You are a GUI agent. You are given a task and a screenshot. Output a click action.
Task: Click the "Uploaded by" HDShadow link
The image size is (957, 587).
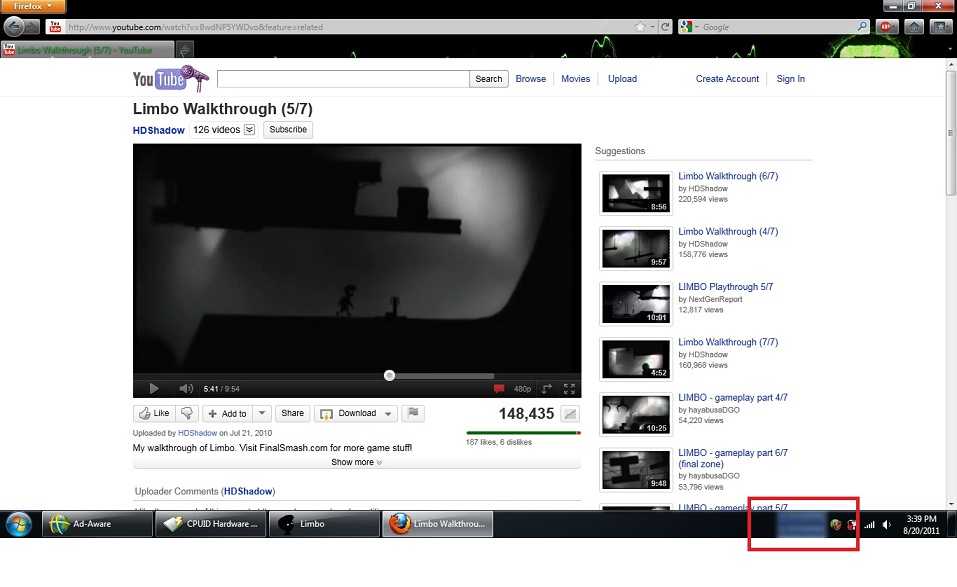(197, 433)
